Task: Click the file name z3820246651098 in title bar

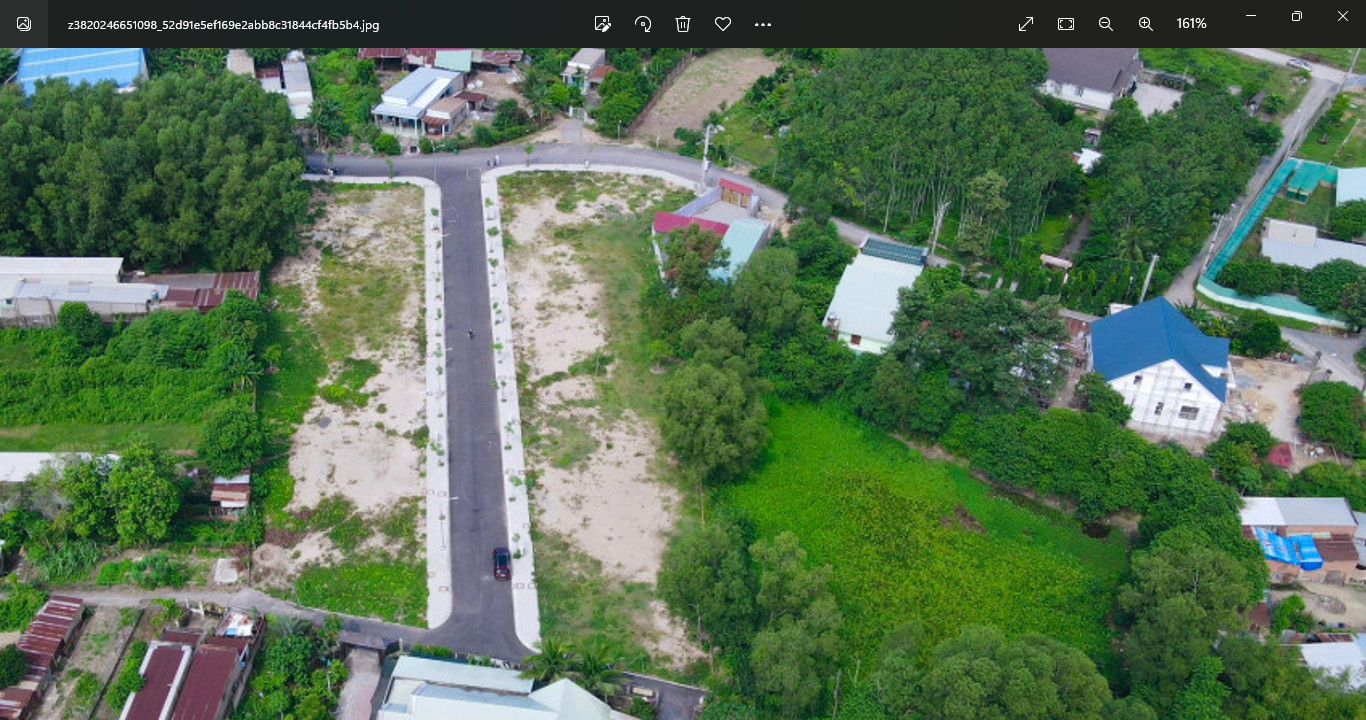Action: click(x=223, y=25)
